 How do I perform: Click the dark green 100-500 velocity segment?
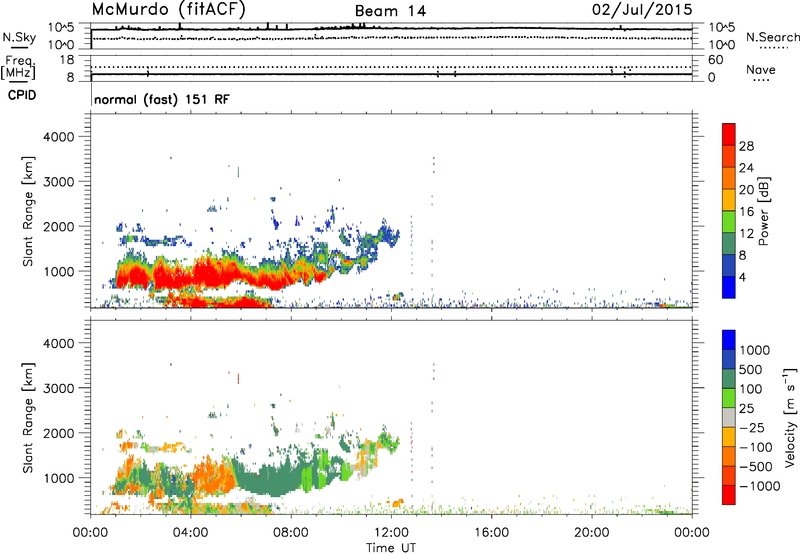[729, 379]
